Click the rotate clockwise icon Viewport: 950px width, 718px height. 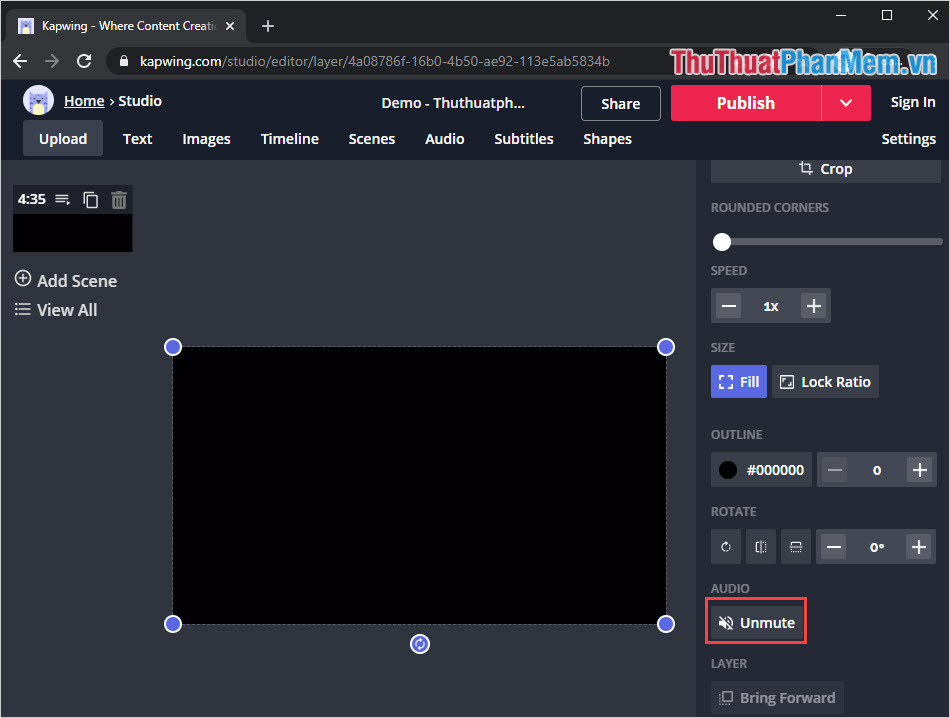pos(725,546)
